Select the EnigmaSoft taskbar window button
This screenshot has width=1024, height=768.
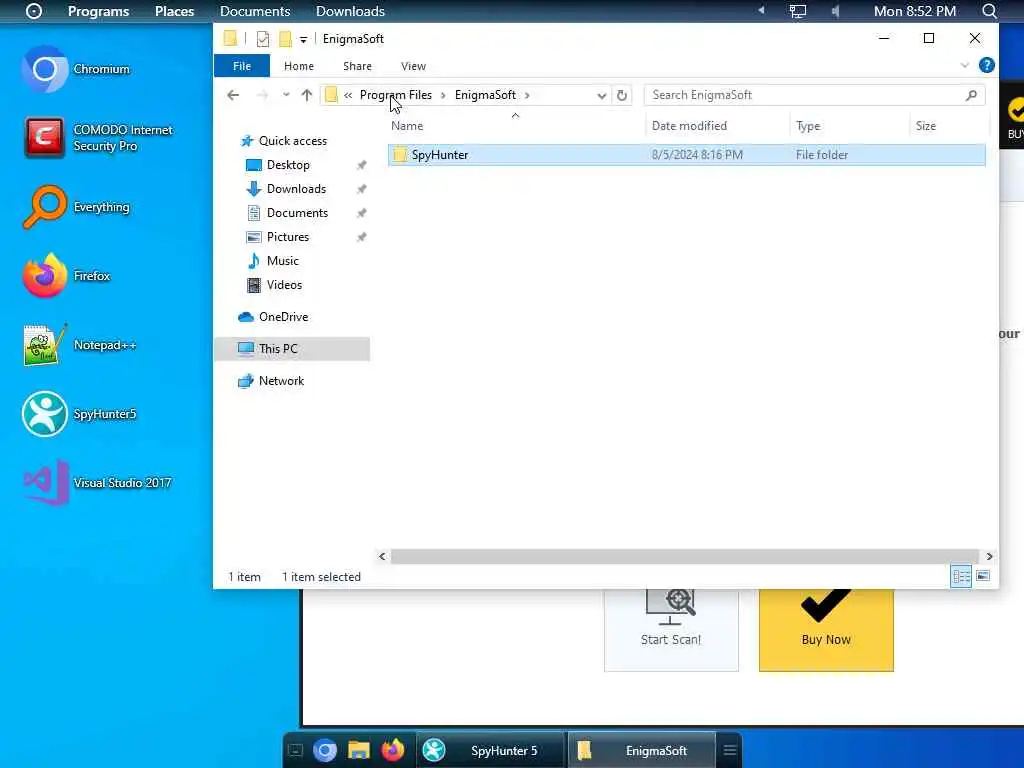pyautogui.click(x=641, y=750)
